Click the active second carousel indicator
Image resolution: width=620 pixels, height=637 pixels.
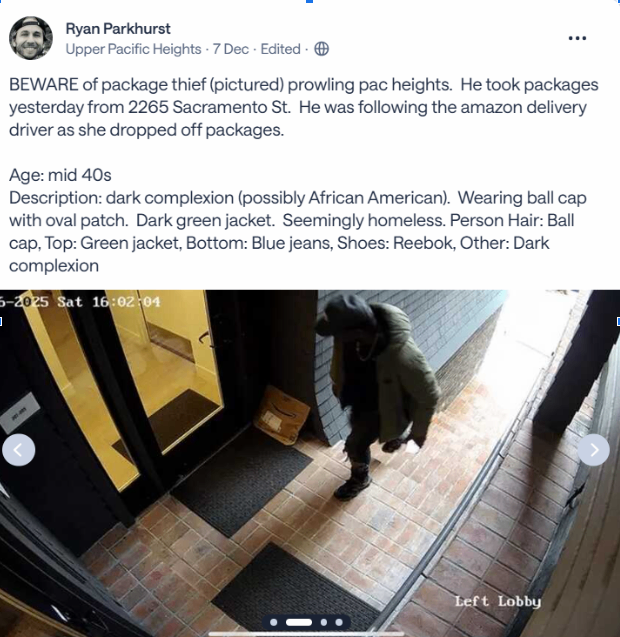(x=299, y=622)
